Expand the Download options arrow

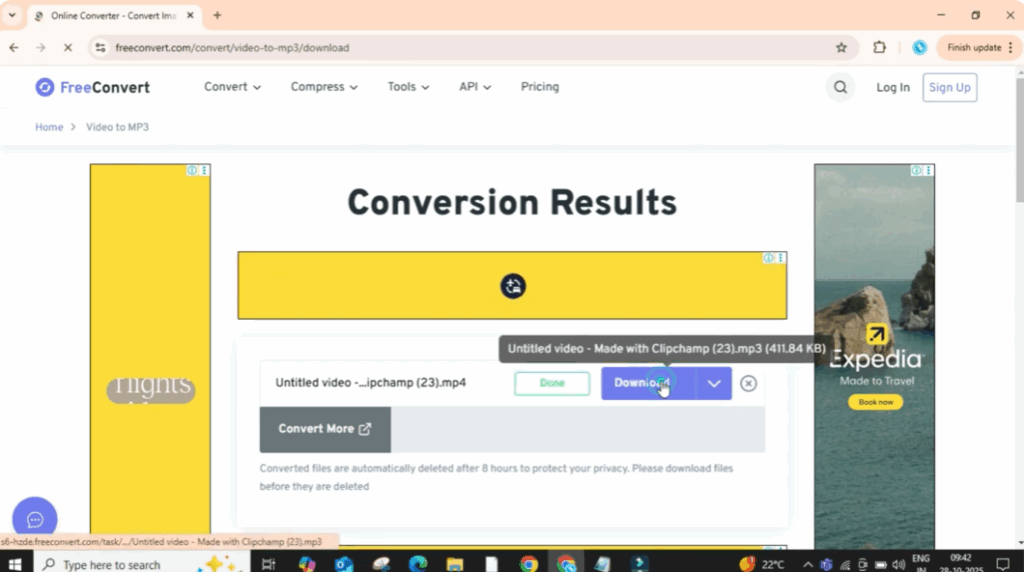pyautogui.click(x=714, y=383)
